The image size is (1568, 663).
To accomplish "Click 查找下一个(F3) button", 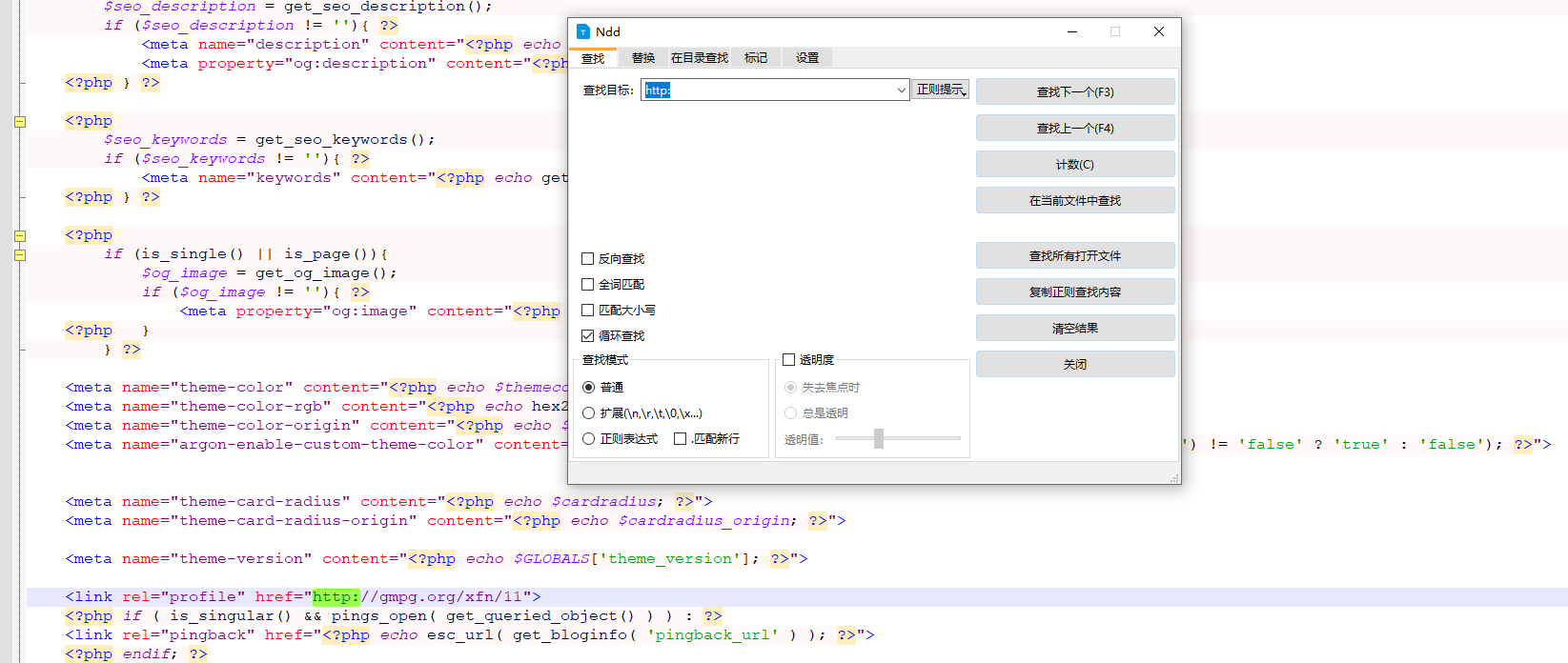I will pyautogui.click(x=1075, y=92).
